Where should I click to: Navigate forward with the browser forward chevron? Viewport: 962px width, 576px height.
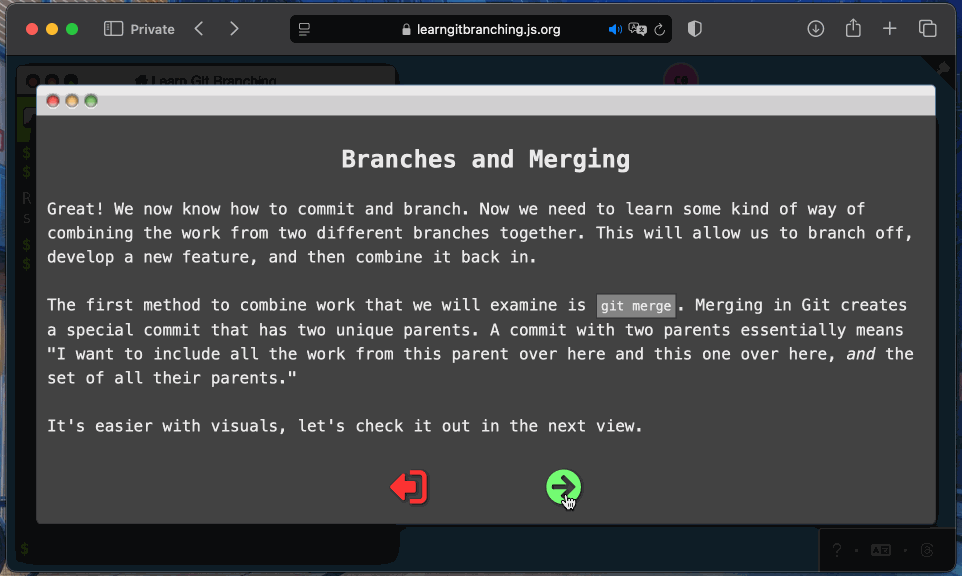tap(234, 29)
